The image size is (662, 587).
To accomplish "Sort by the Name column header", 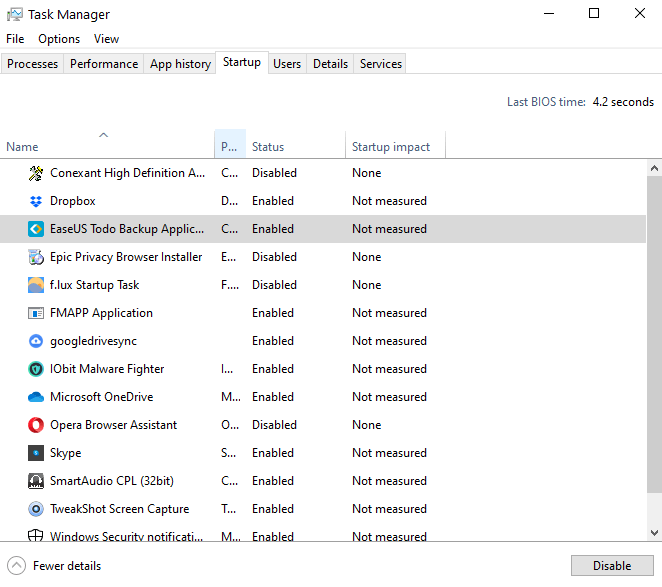I will [107, 144].
